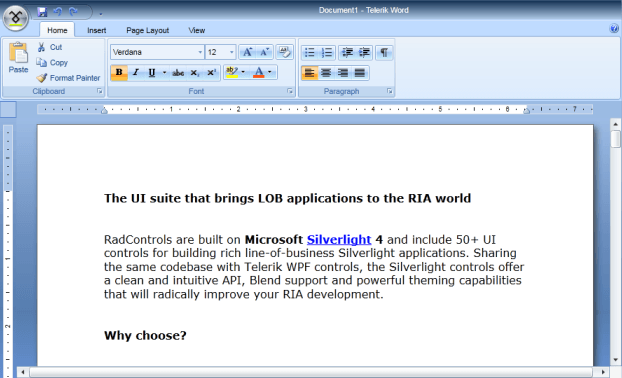Expand the font family dropdown arrow
The width and height of the screenshot is (622, 378).
point(200,52)
